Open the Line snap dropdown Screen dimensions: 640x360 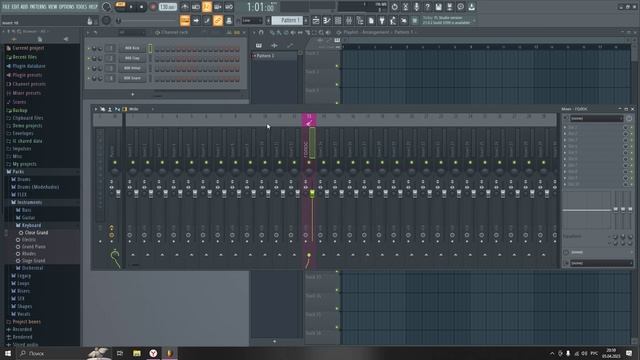click(x=252, y=20)
